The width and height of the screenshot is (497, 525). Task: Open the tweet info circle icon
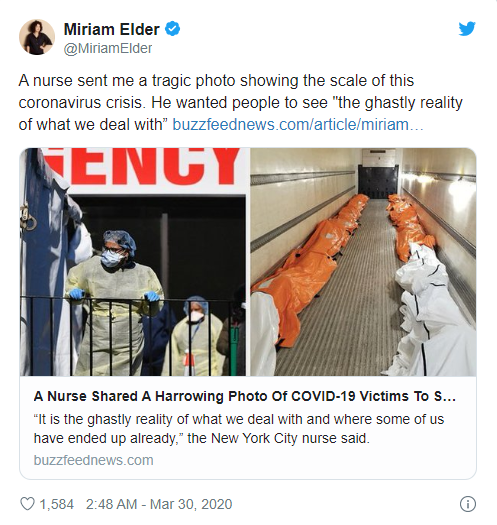(x=468, y=504)
